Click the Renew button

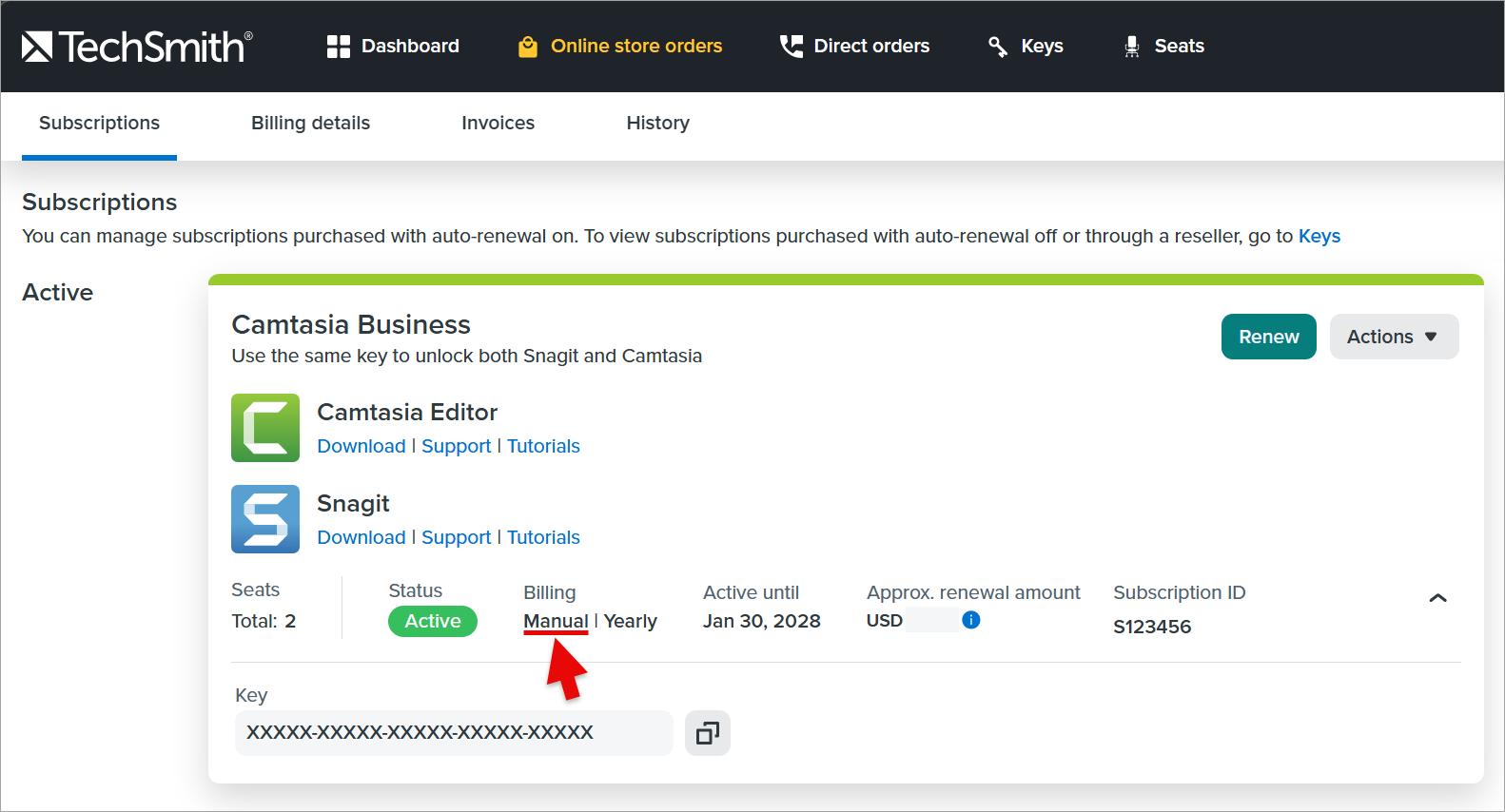tap(1269, 337)
